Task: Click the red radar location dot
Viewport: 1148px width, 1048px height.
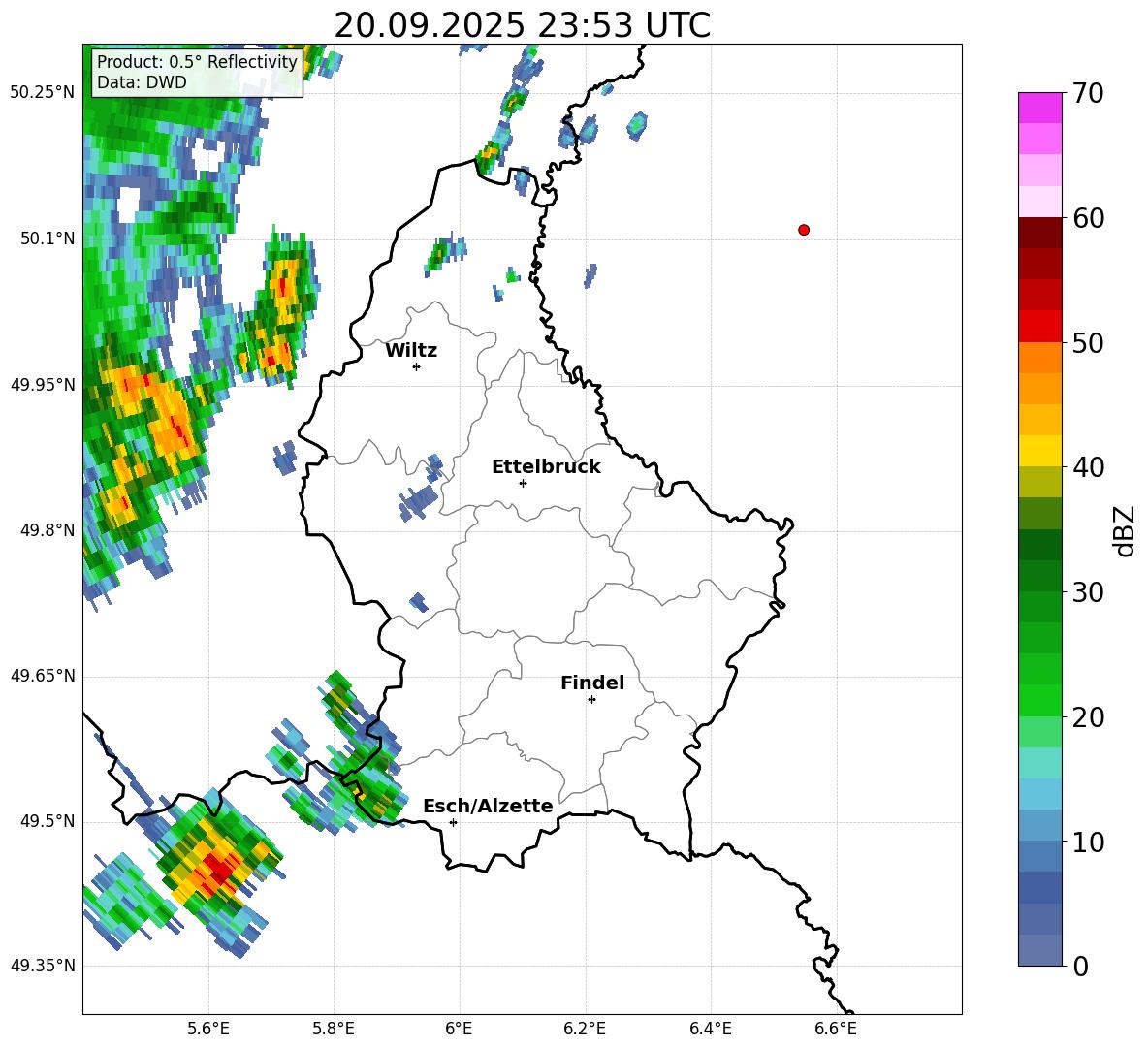Action: 804,230
